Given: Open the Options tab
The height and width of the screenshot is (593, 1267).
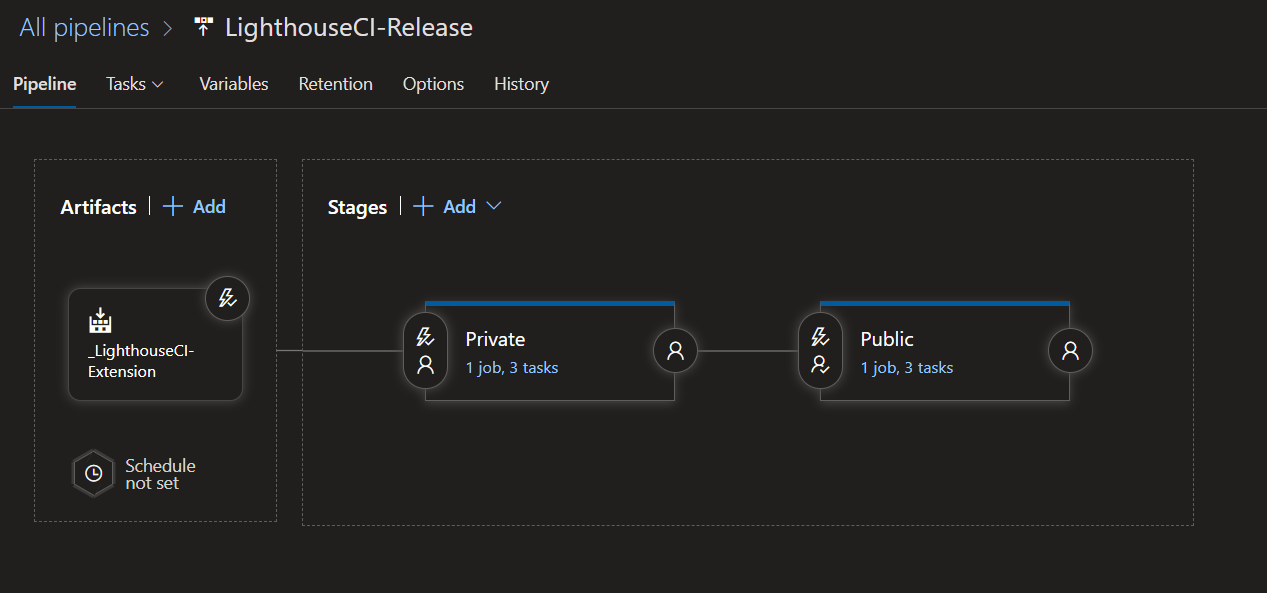Looking at the screenshot, I should [x=433, y=84].
